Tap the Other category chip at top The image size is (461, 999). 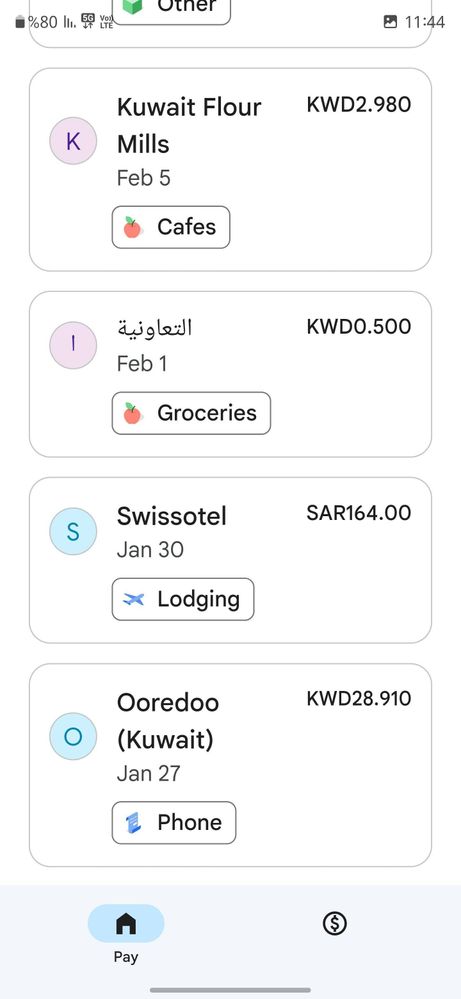171,9
